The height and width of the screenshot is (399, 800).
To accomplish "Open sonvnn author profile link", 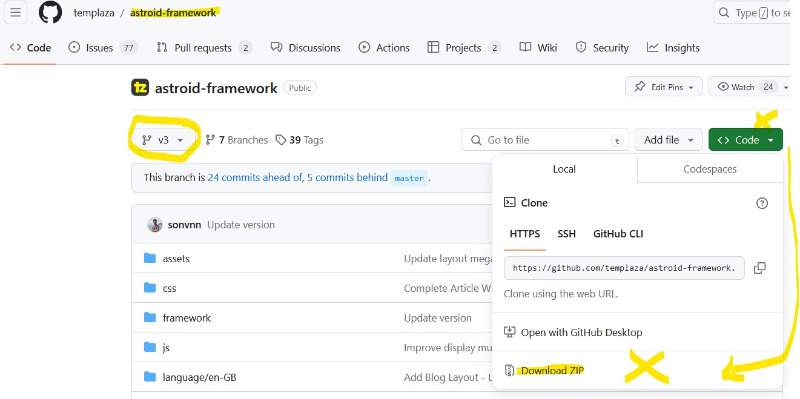I will tap(184, 225).
